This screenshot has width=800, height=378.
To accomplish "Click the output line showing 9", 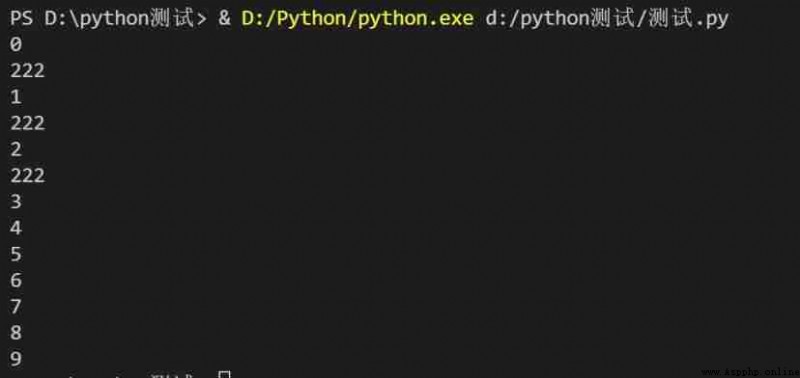I will (x=16, y=359).
